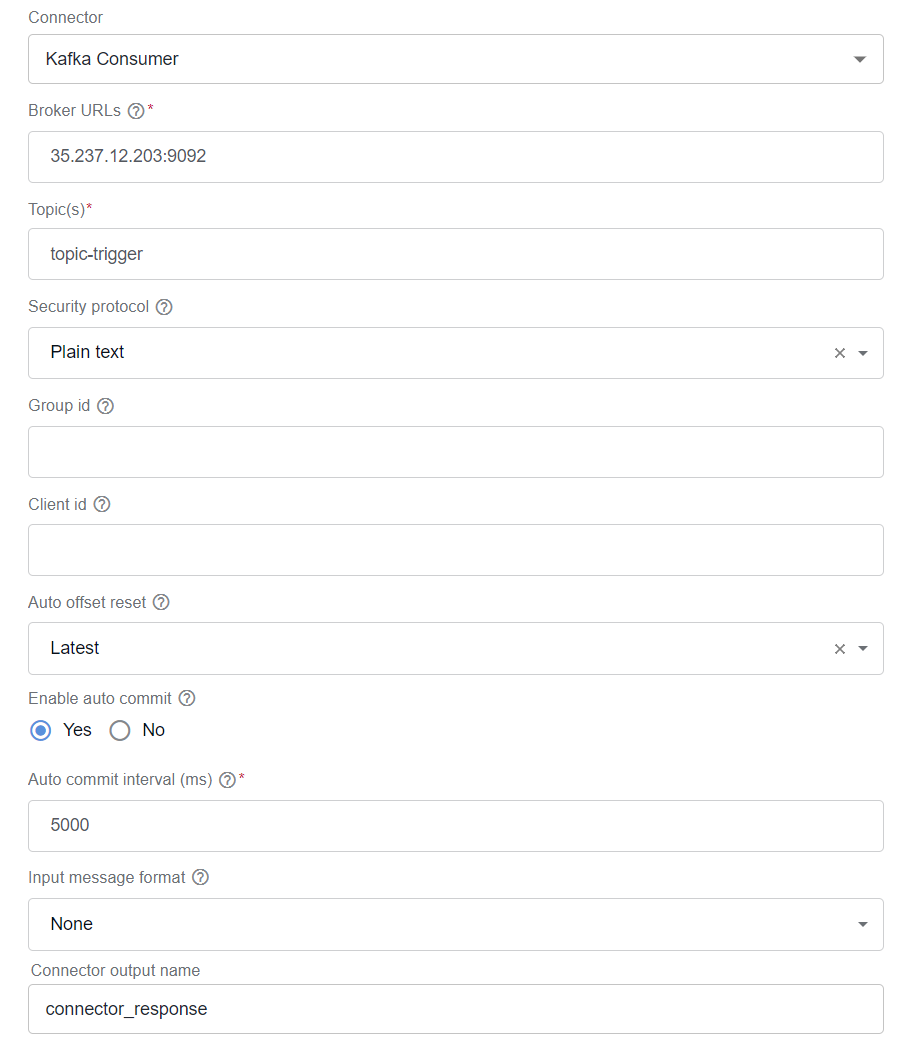Click the empty Group id field
Image resolution: width=915 pixels, height=1057 pixels.
[x=456, y=452]
